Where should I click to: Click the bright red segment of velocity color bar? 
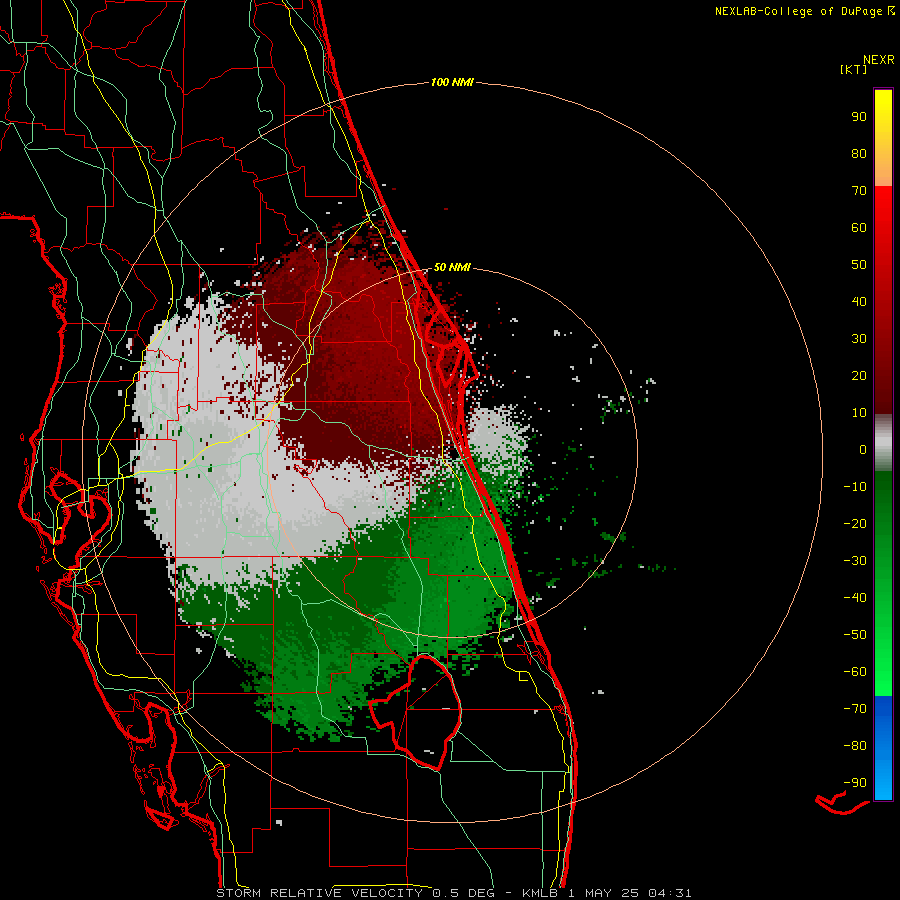click(x=883, y=230)
